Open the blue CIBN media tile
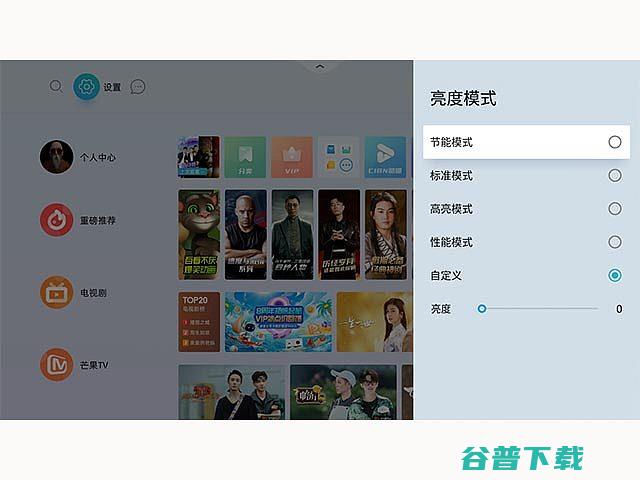640x480 pixels. click(x=385, y=157)
